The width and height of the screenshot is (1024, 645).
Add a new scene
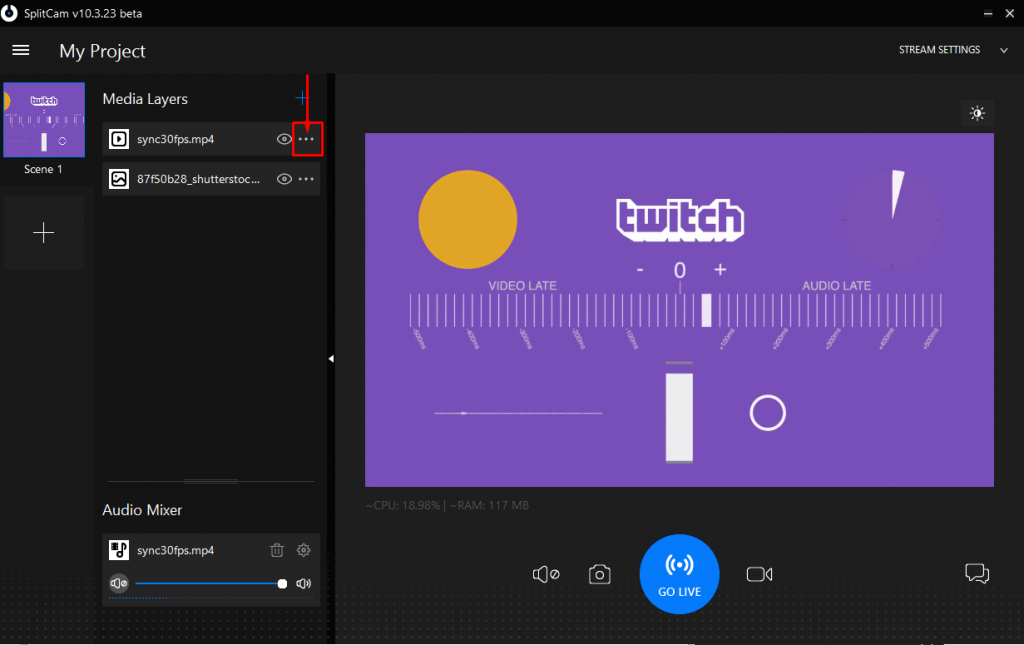tap(44, 232)
